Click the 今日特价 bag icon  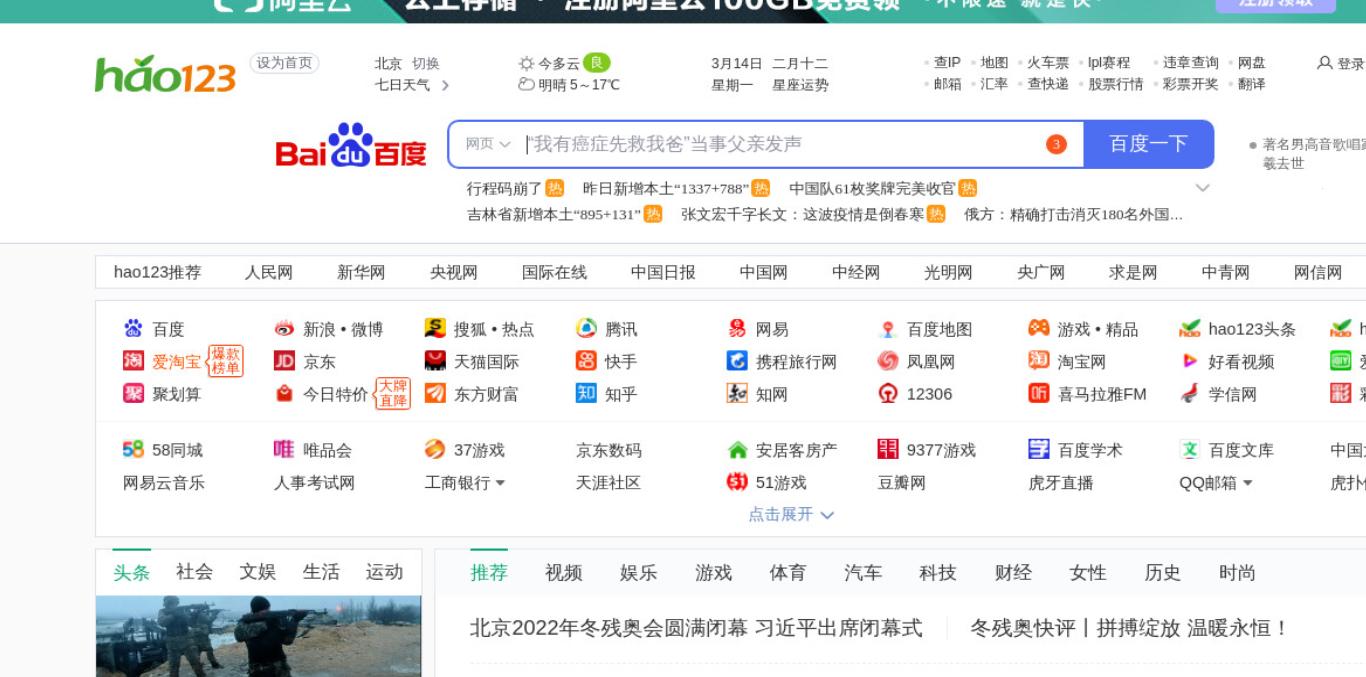[284, 393]
